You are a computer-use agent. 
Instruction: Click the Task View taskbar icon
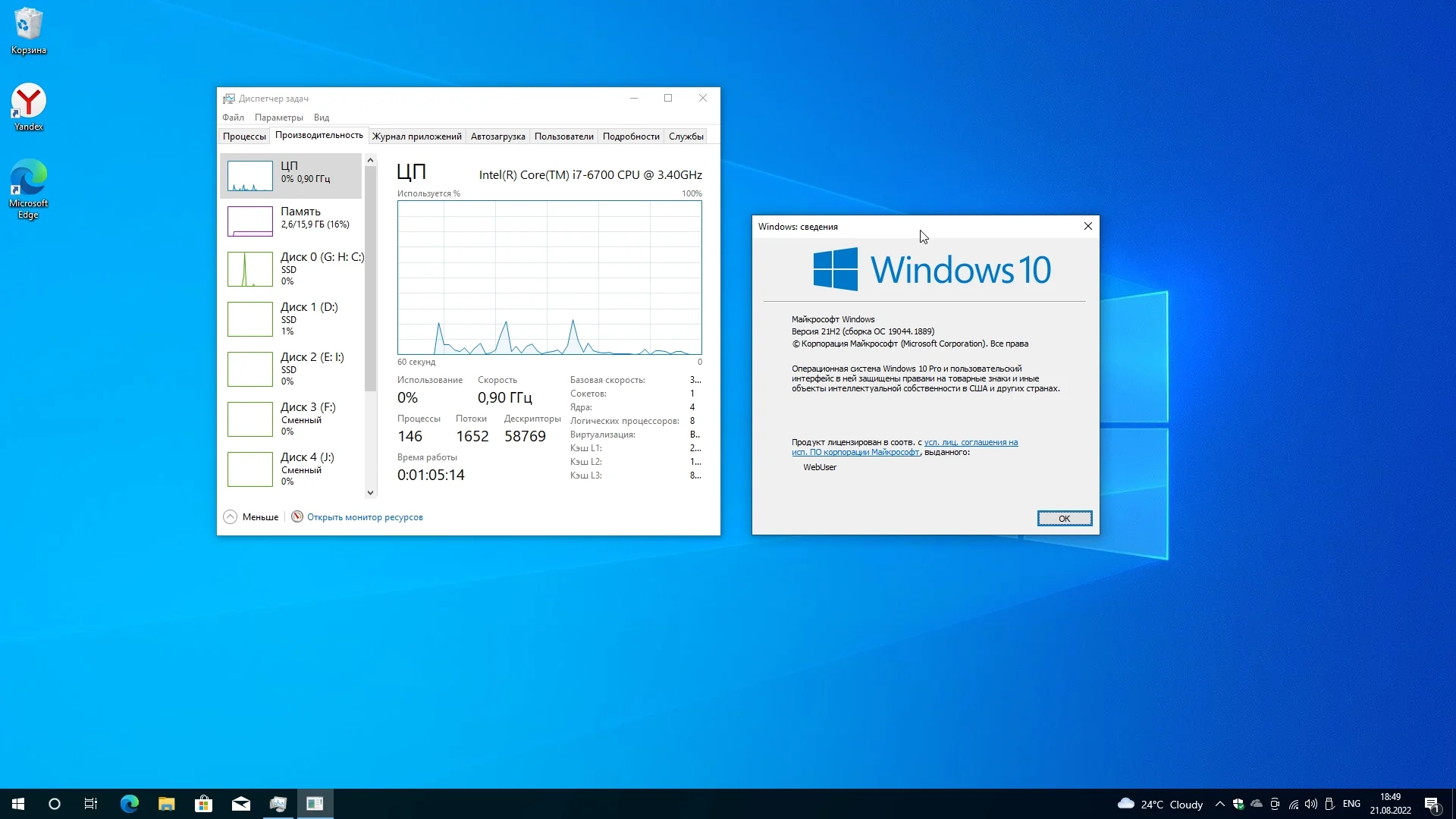click(x=91, y=804)
